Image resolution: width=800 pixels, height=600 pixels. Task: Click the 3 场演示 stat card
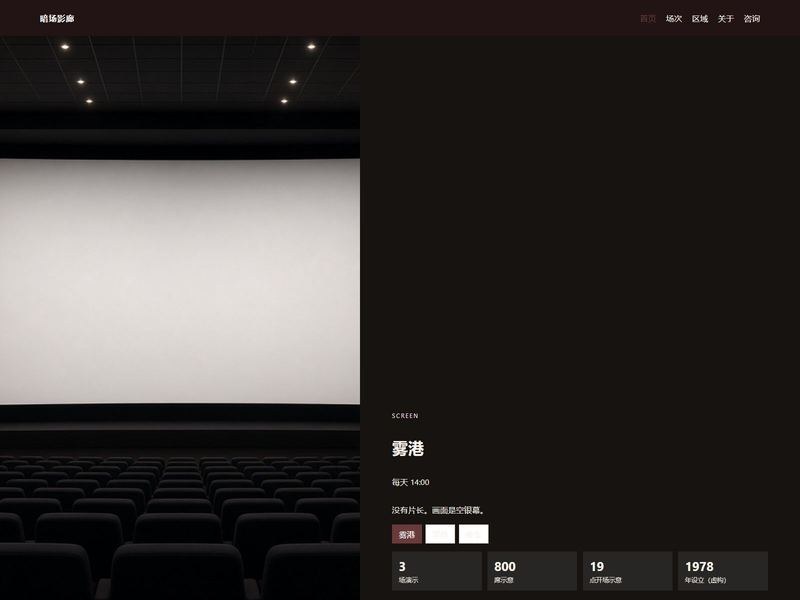pos(437,571)
